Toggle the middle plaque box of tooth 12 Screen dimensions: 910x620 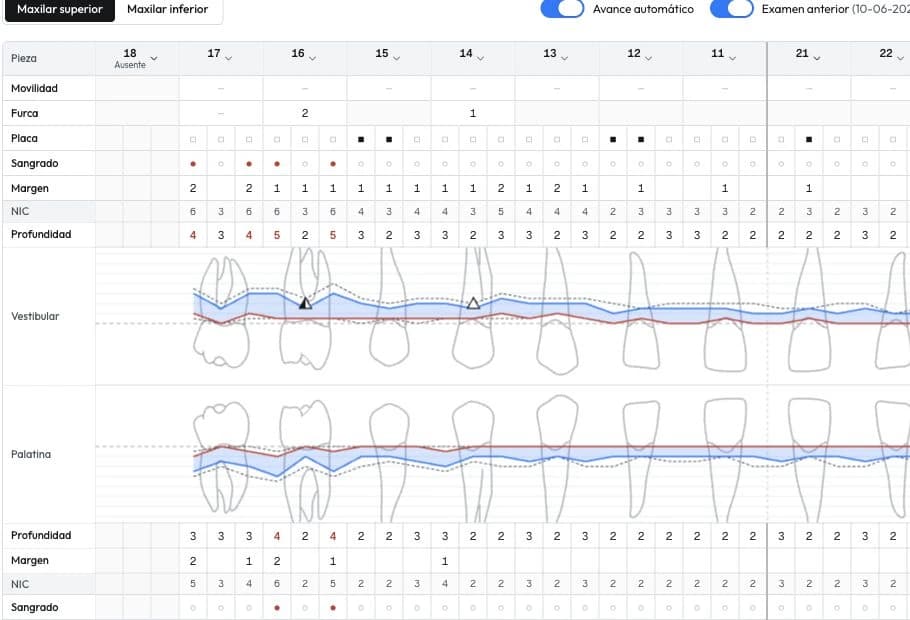(641, 139)
